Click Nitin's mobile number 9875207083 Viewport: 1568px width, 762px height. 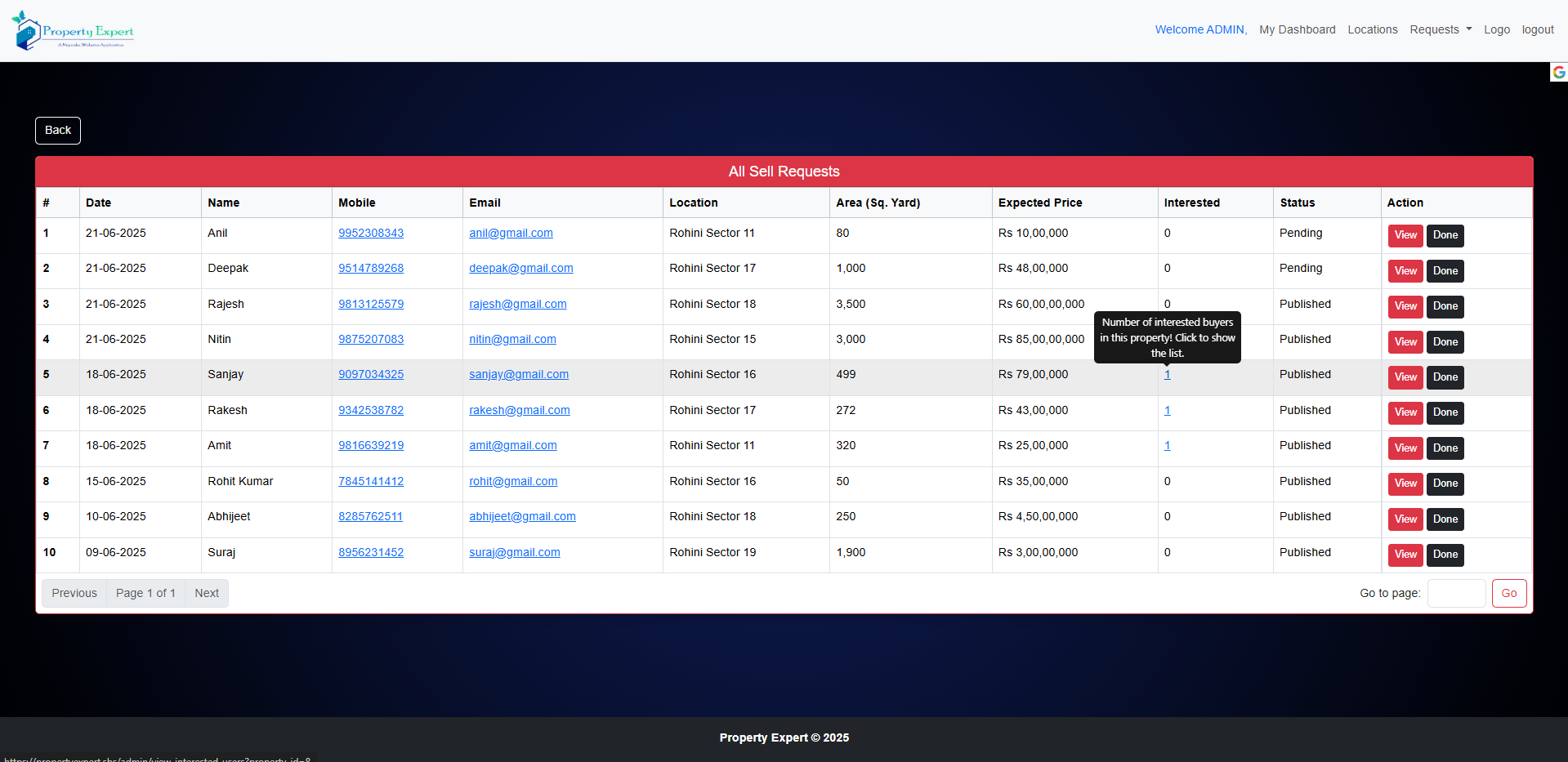[371, 339]
